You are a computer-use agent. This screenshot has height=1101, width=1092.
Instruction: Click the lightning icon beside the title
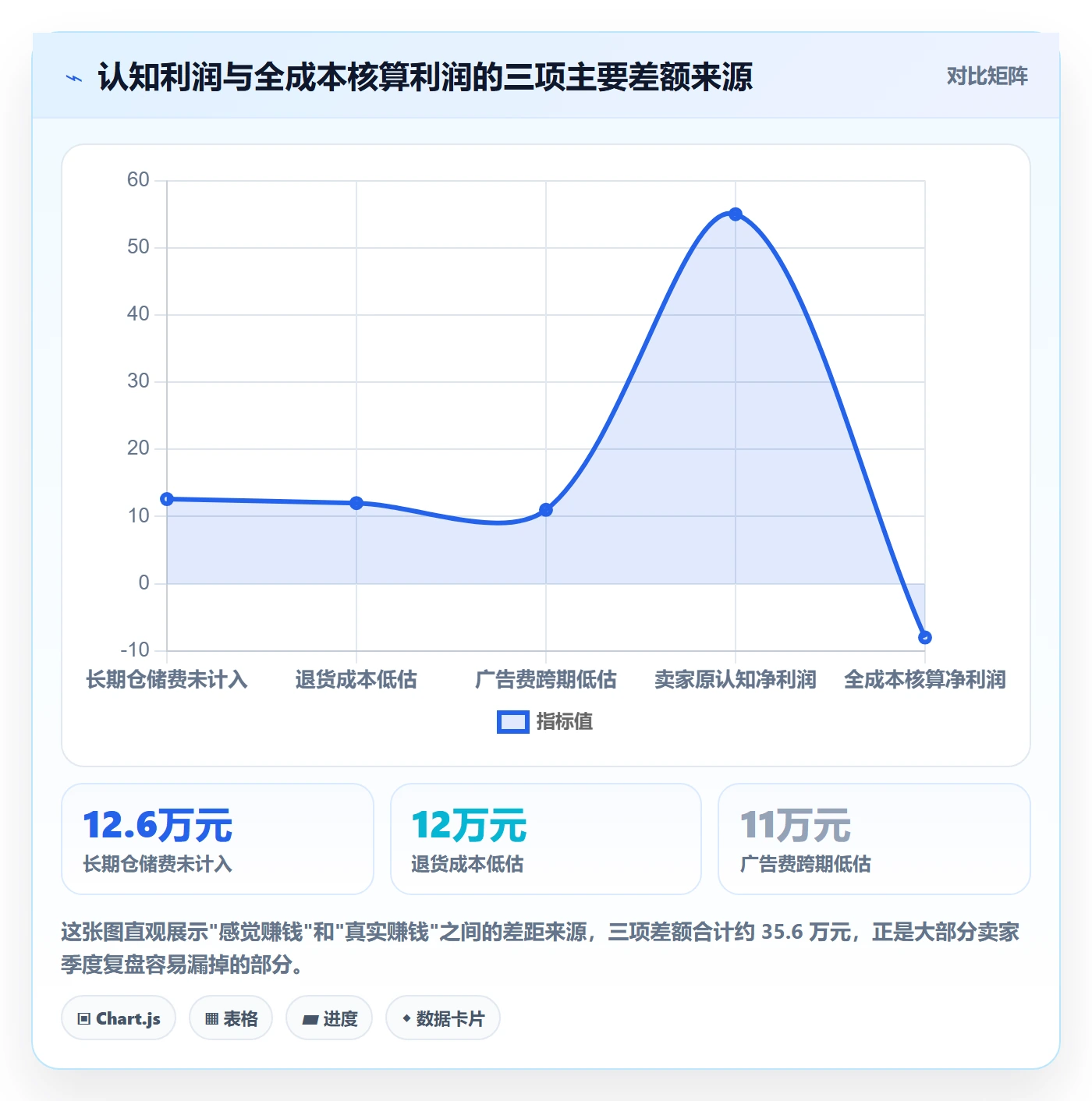[x=74, y=78]
